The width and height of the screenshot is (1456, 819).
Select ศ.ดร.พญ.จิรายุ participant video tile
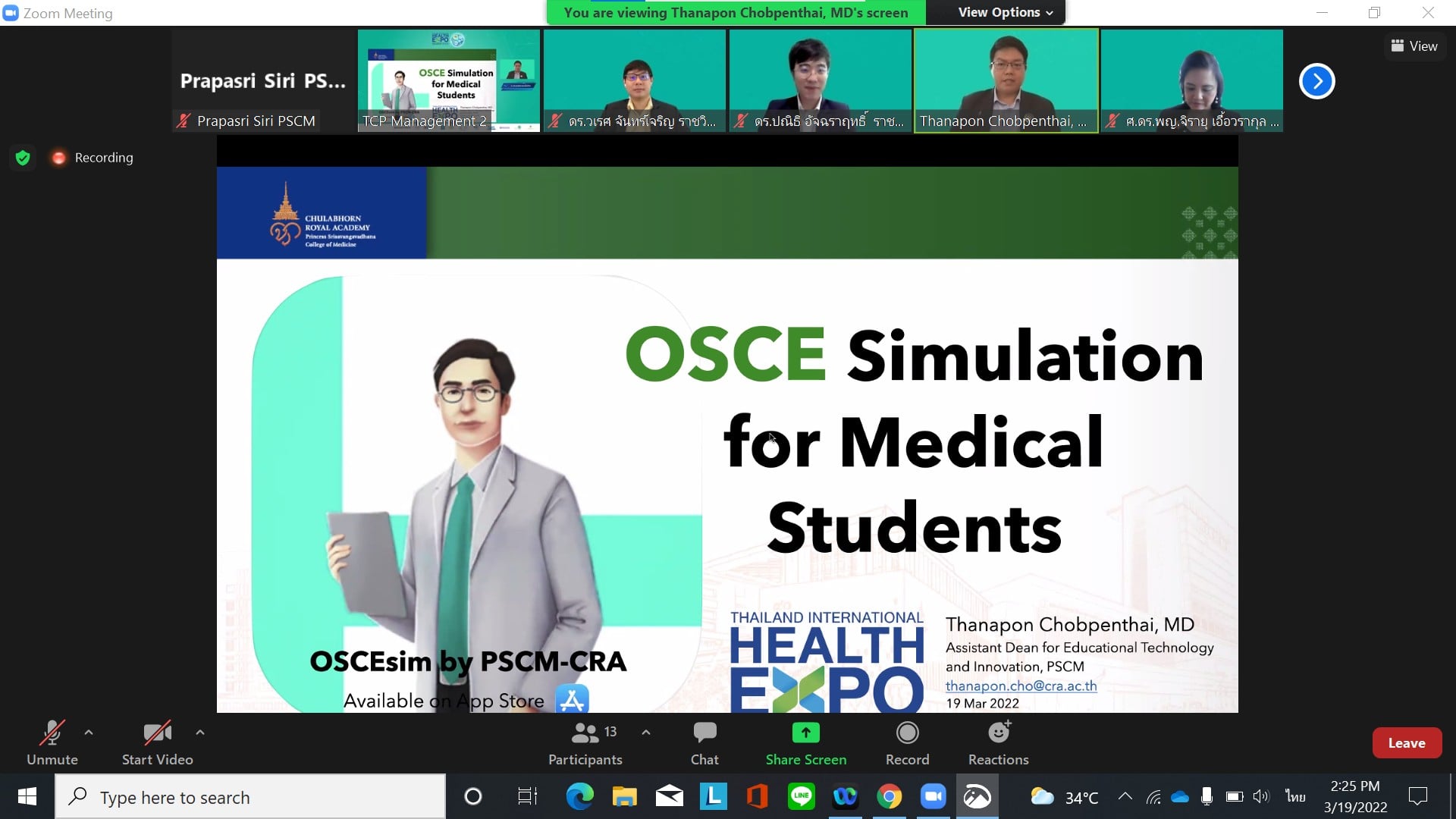[x=1192, y=81]
